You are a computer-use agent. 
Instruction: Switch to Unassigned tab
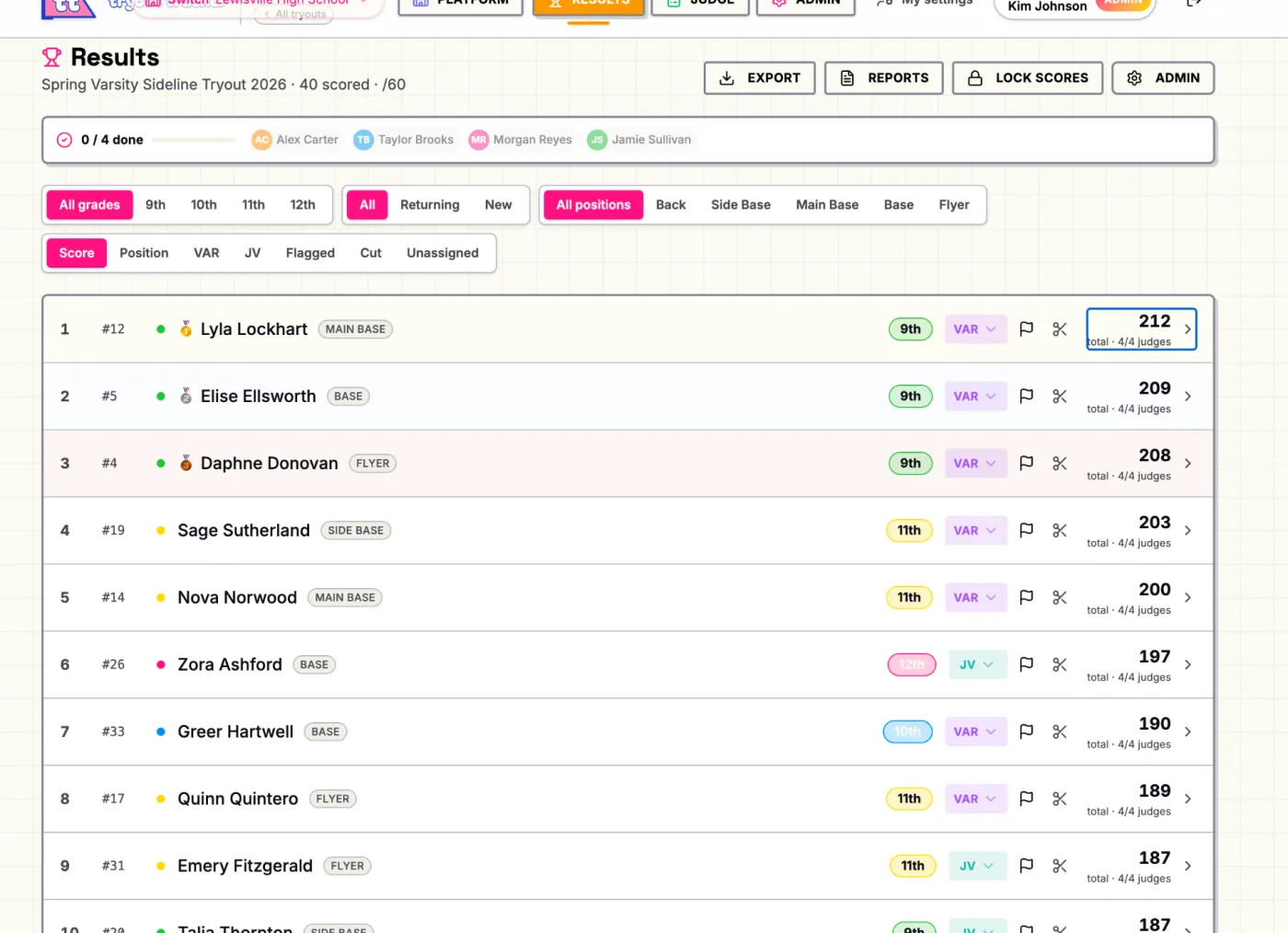[x=443, y=253]
